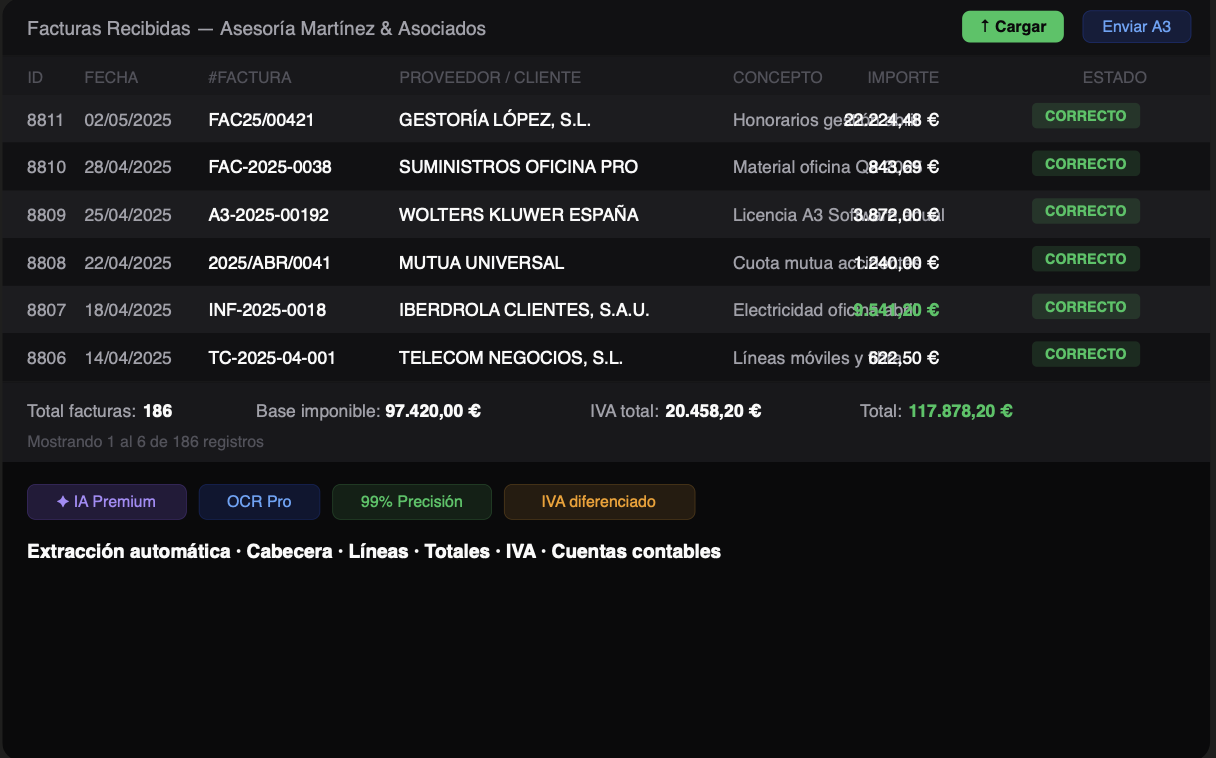Click CORRECTO status for SUMINISTROS OFICINA row
This screenshot has height=758, width=1216.
point(1086,164)
